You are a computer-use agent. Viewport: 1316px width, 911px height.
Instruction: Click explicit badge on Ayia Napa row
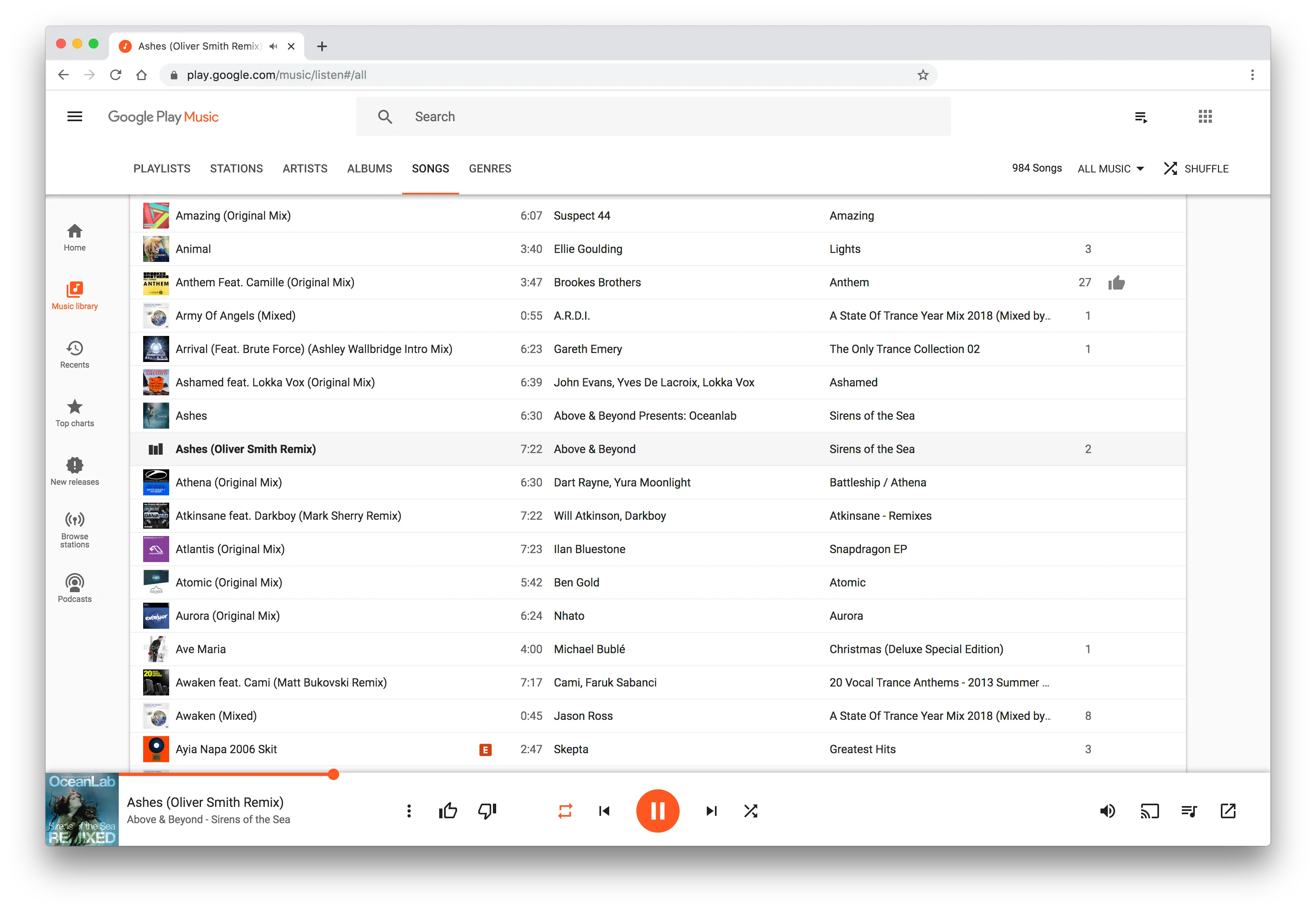coord(485,750)
